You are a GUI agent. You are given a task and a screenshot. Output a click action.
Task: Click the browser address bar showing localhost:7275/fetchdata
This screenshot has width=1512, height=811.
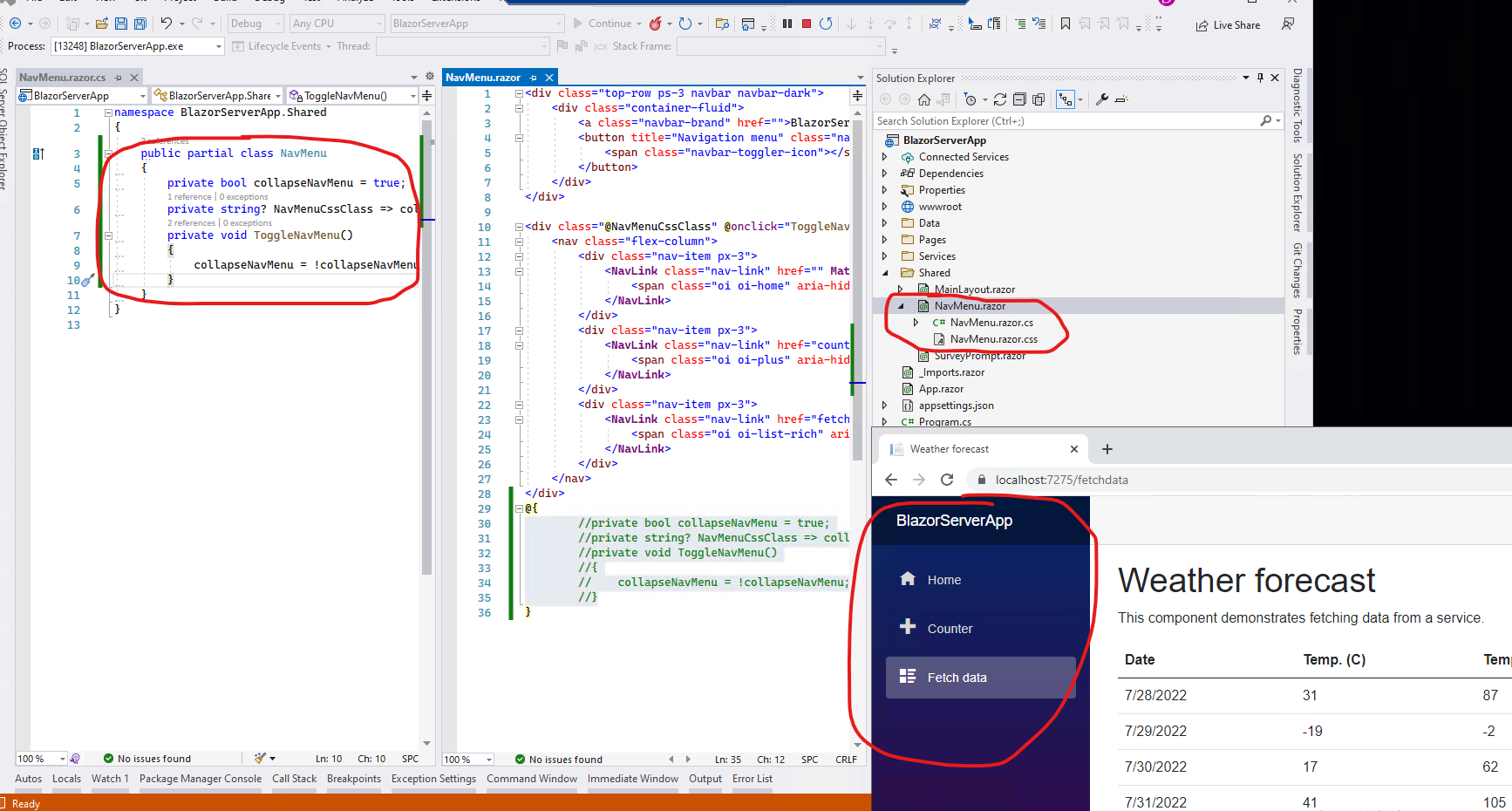click(x=1238, y=480)
